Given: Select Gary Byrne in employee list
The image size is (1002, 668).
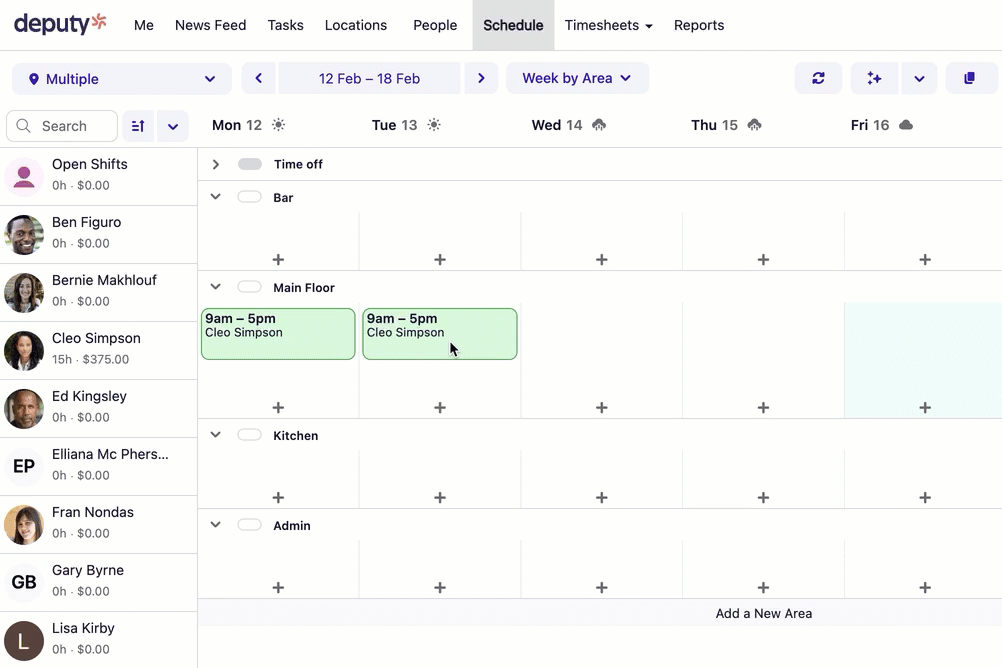Looking at the screenshot, I should [98, 582].
